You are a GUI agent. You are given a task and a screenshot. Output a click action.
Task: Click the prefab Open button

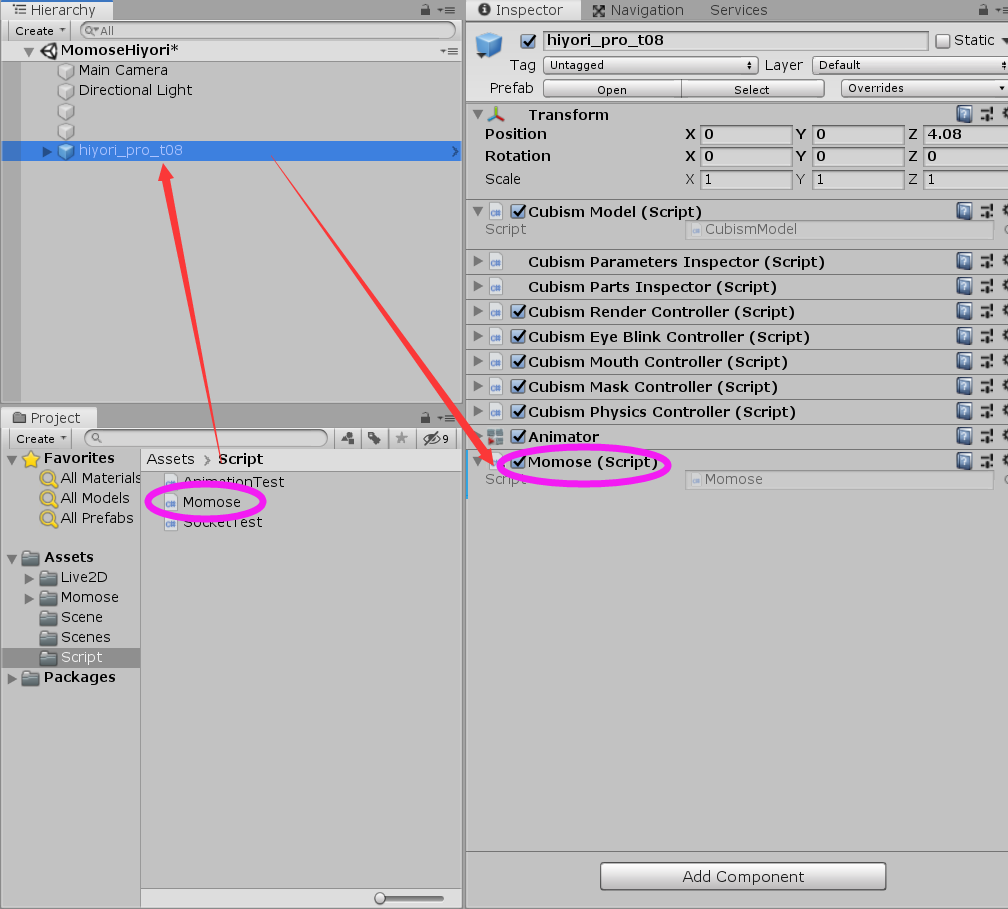(x=611, y=89)
